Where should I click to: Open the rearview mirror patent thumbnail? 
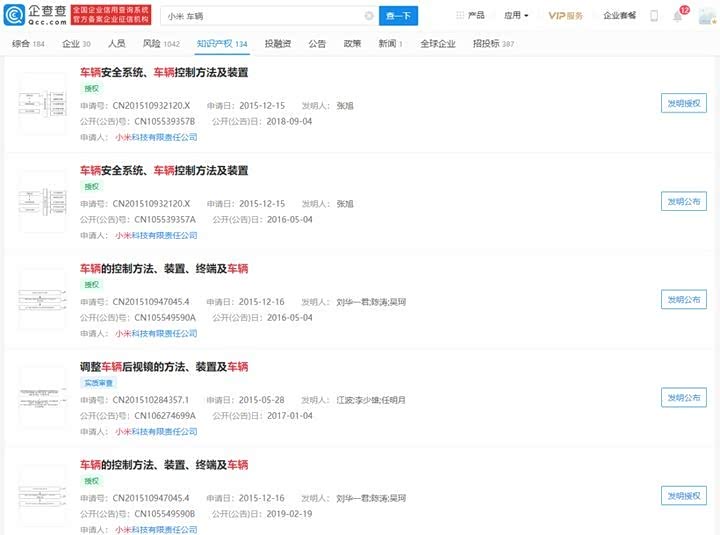[x=42, y=398]
